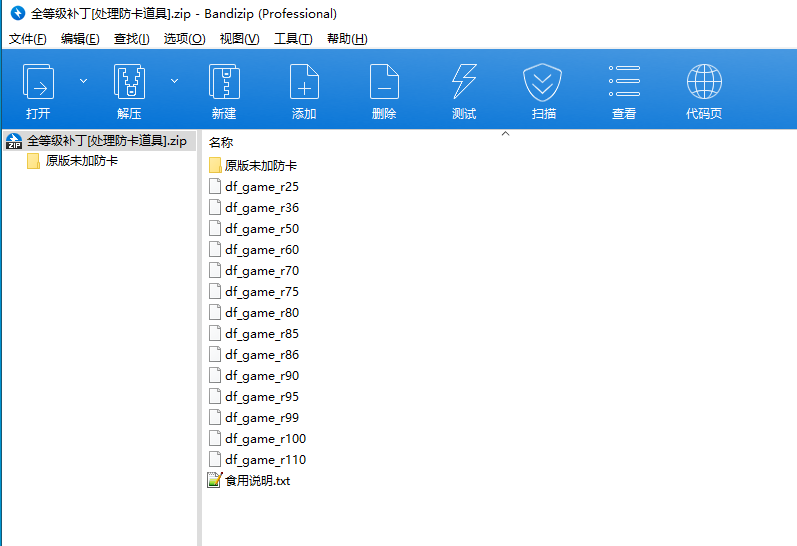Open the 文件(F) menu

[x=27, y=39]
